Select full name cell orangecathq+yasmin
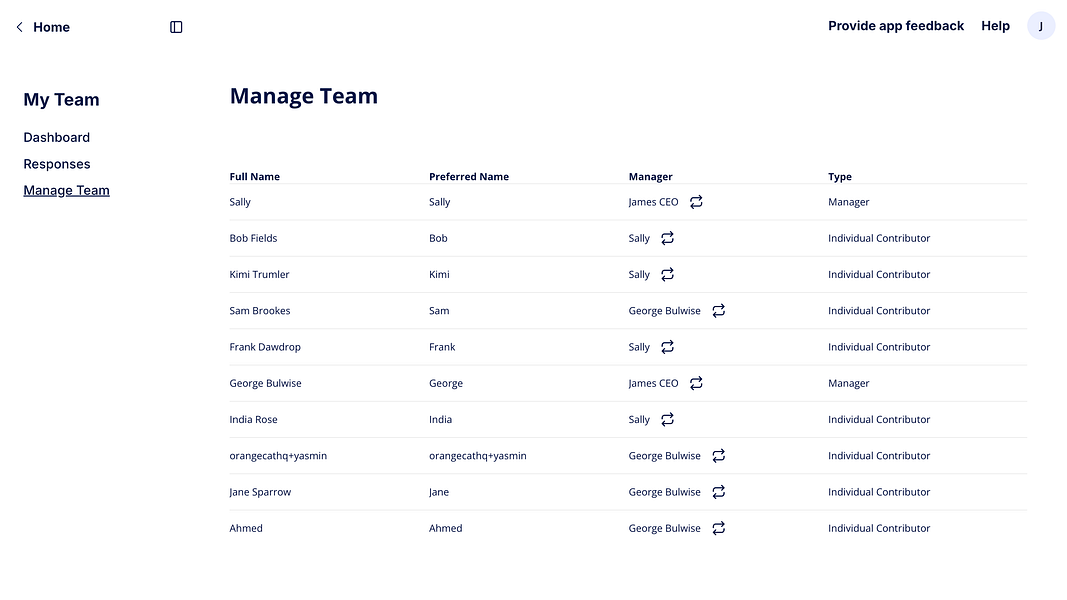The height and width of the screenshot is (600, 1067). pos(278,456)
